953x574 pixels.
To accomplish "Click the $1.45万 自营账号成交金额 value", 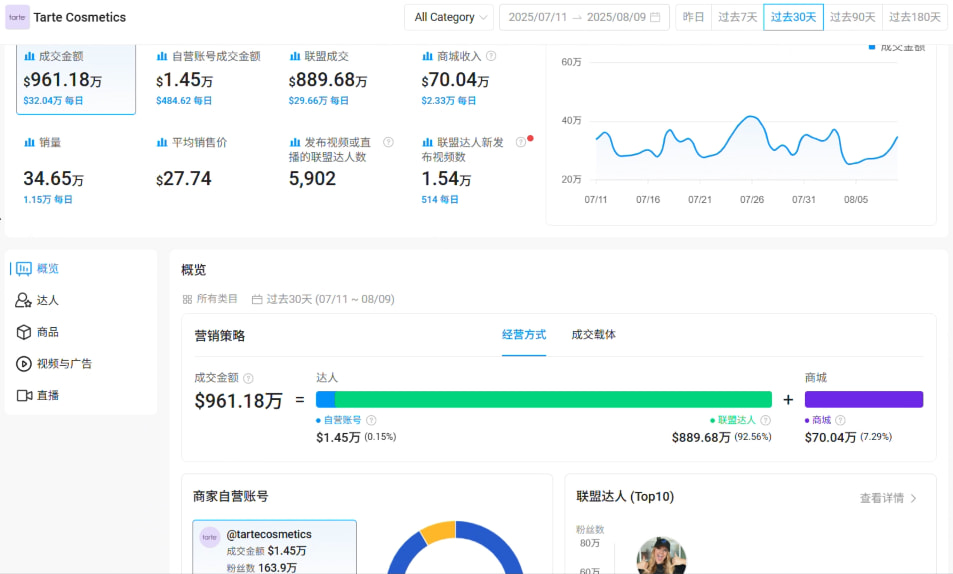I will click(x=184, y=80).
